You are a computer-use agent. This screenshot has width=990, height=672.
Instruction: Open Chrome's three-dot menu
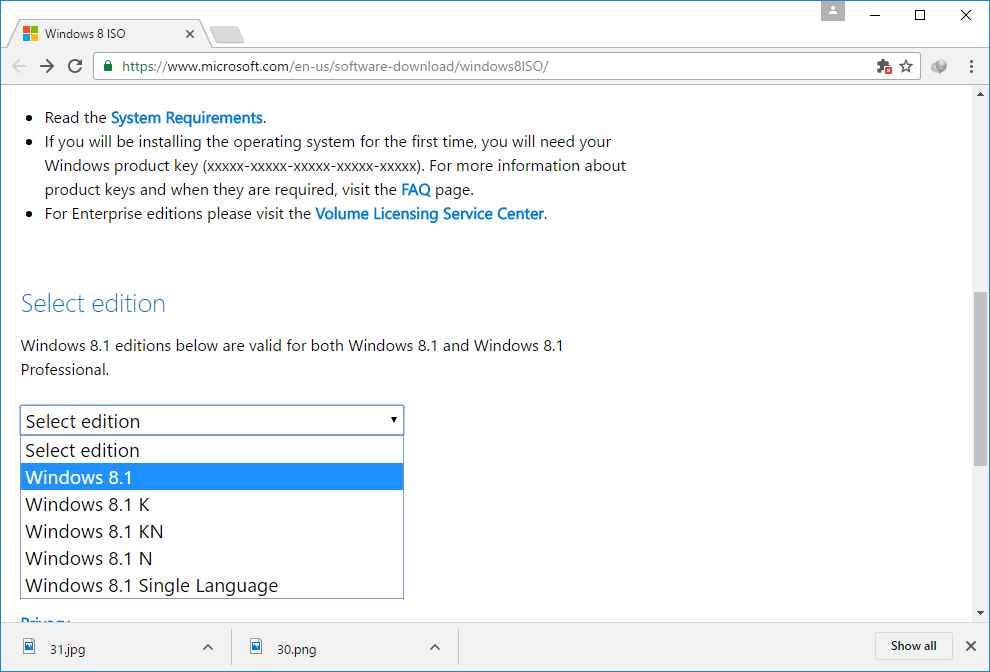972,66
